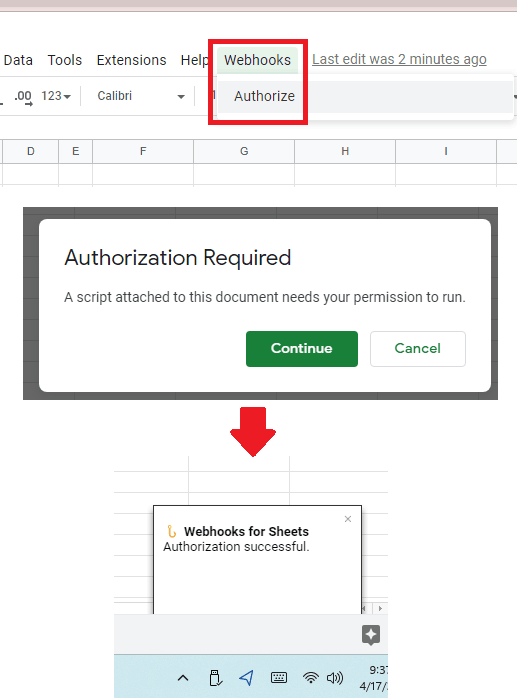Open the Help menu
Screen dimensions: 518x698
[194, 60]
